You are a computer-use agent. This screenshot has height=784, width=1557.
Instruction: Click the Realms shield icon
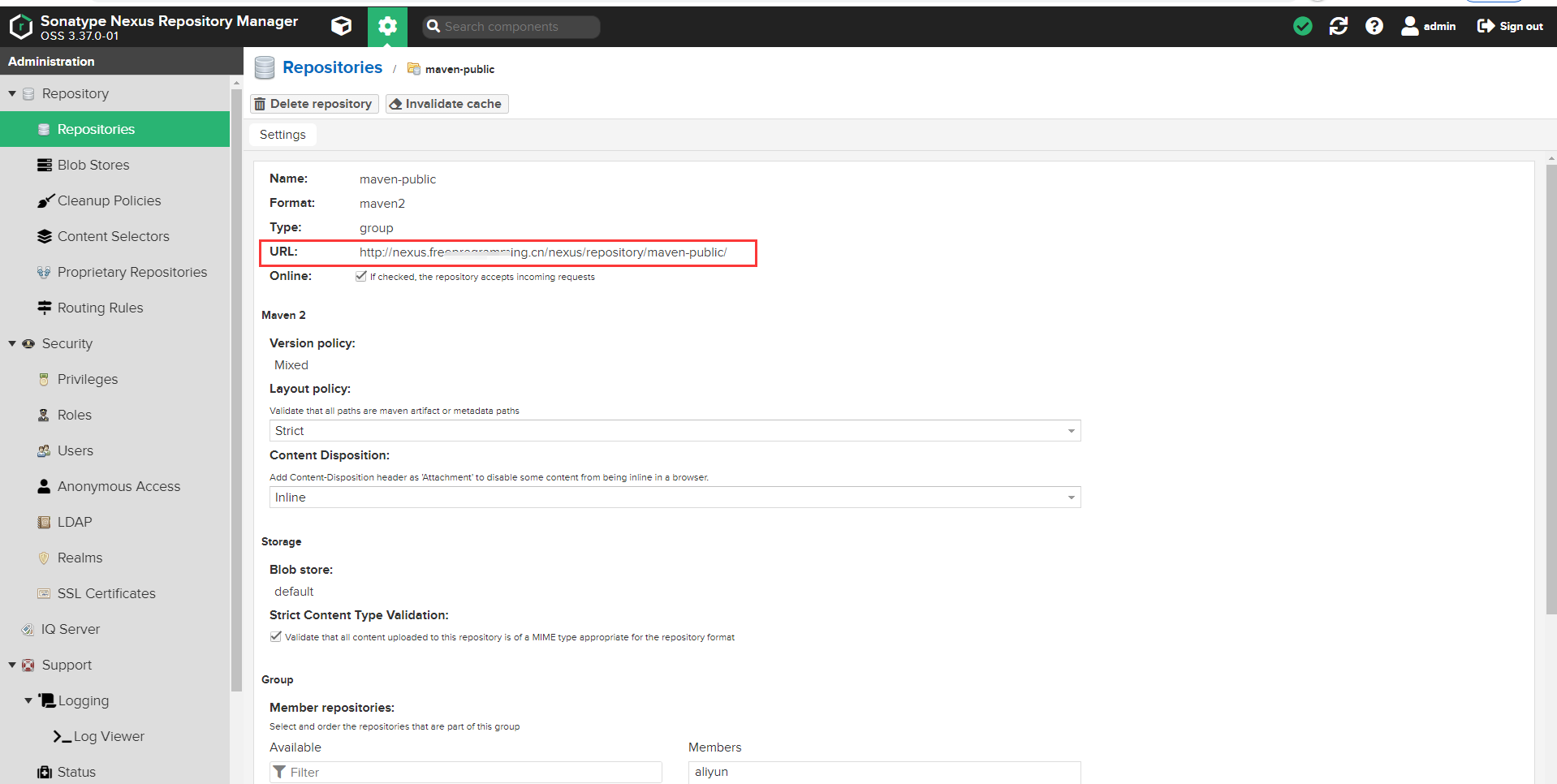point(44,558)
